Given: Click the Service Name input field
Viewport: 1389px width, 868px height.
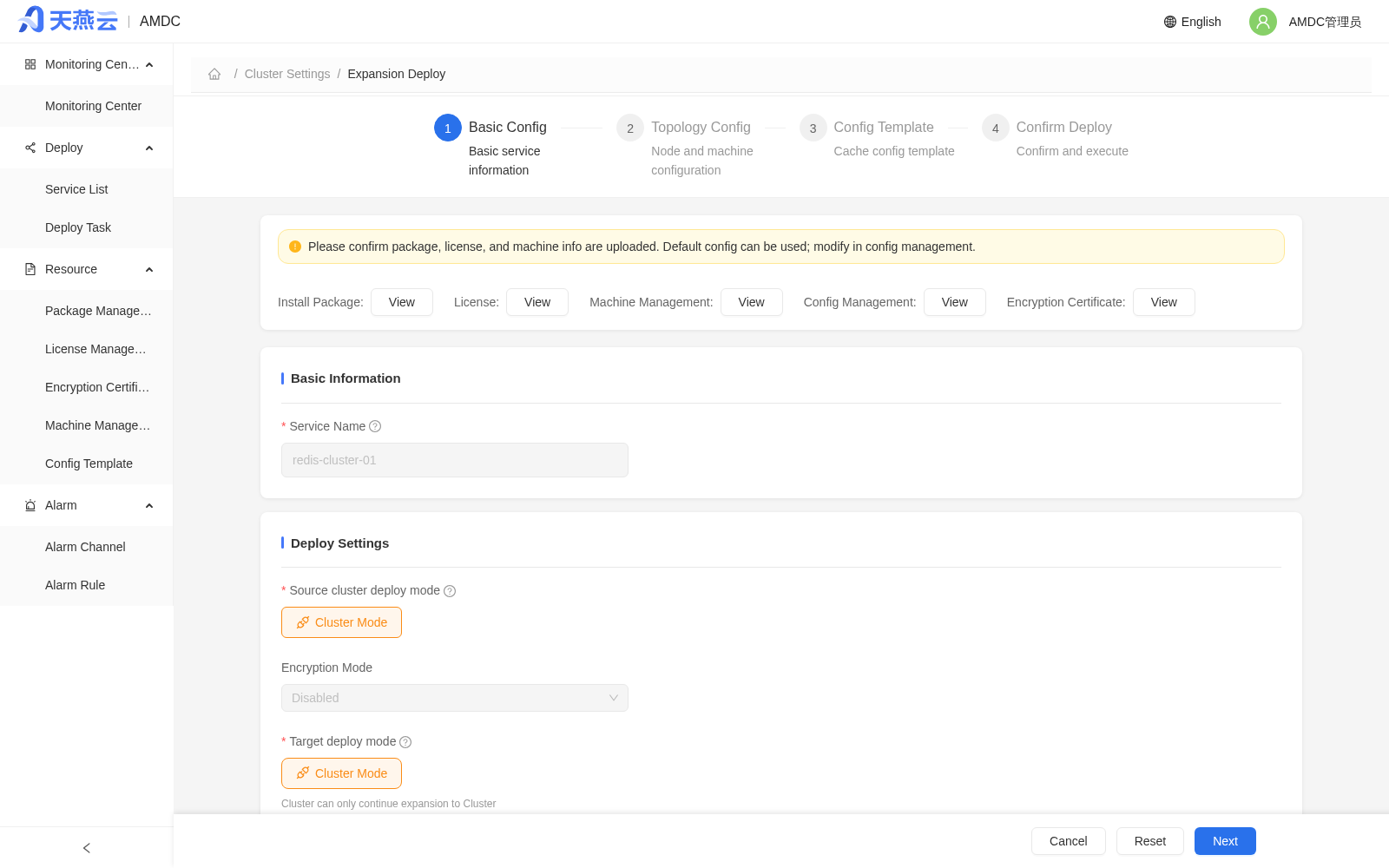Looking at the screenshot, I should coord(455,460).
